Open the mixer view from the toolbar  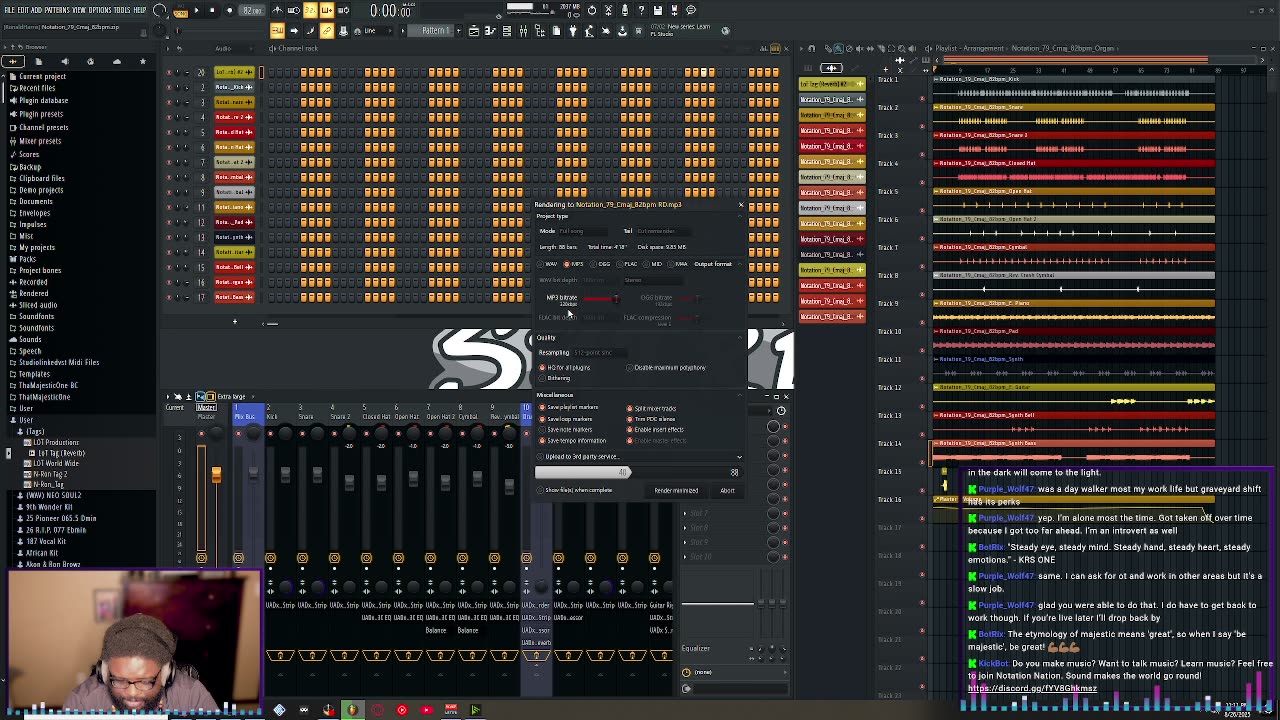[x=523, y=31]
